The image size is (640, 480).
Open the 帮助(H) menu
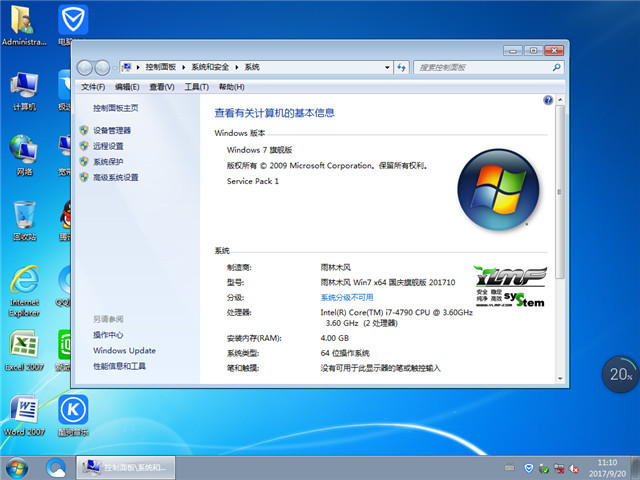[231, 87]
